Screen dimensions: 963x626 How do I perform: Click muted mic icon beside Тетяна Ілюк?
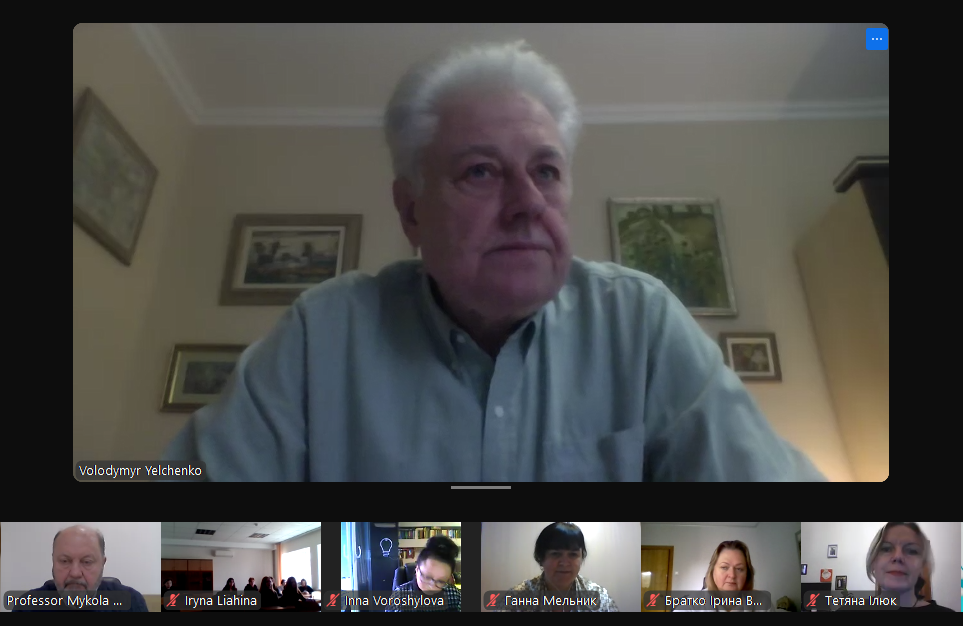pyautogui.click(x=813, y=601)
